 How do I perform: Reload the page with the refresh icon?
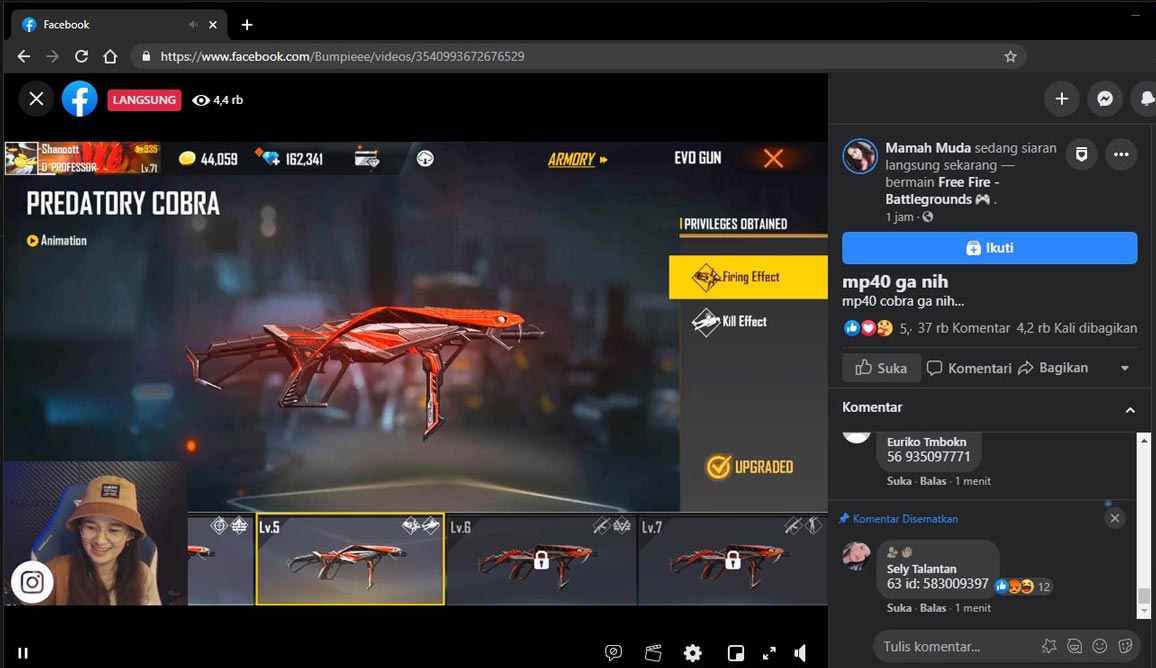pos(82,57)
